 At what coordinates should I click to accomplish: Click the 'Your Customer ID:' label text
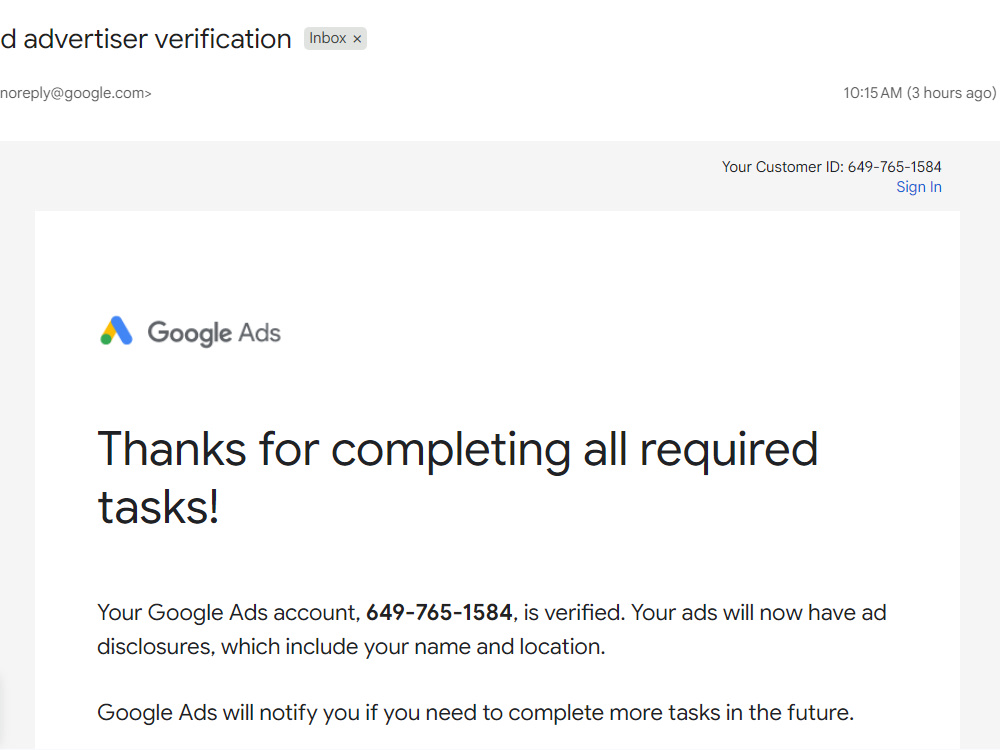tap(783, 167)
